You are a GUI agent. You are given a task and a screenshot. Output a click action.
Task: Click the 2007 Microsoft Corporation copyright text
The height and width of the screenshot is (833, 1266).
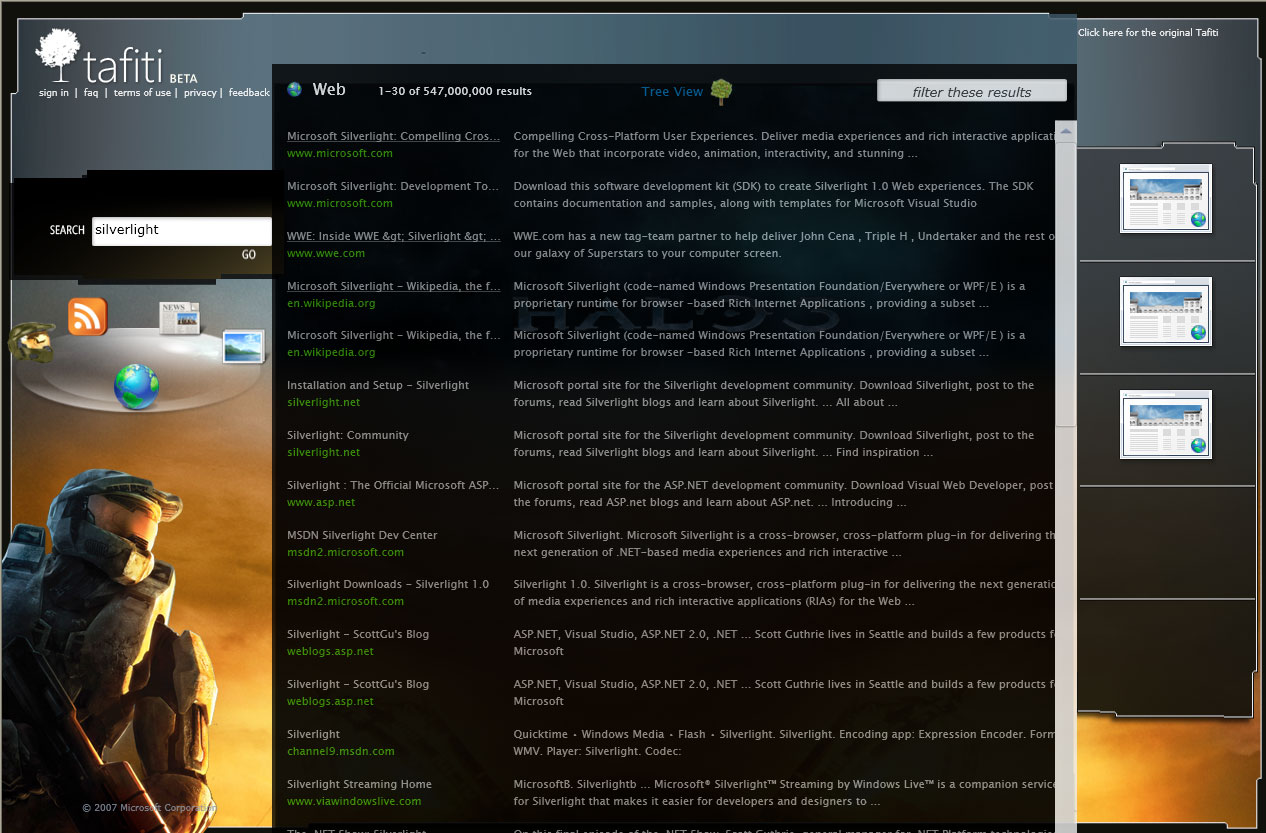(x=148, y=808)
